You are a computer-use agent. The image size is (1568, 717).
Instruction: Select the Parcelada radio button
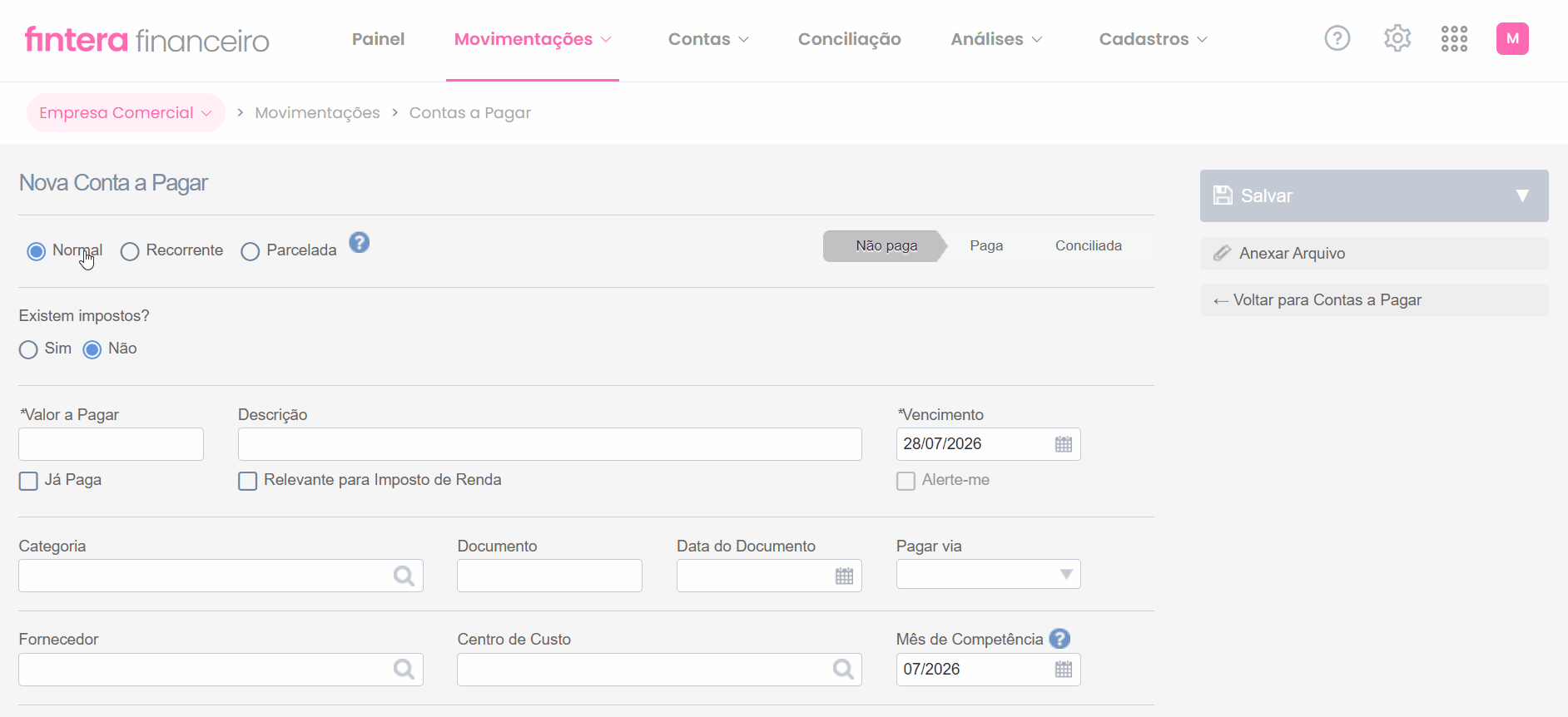click(251, 251)
